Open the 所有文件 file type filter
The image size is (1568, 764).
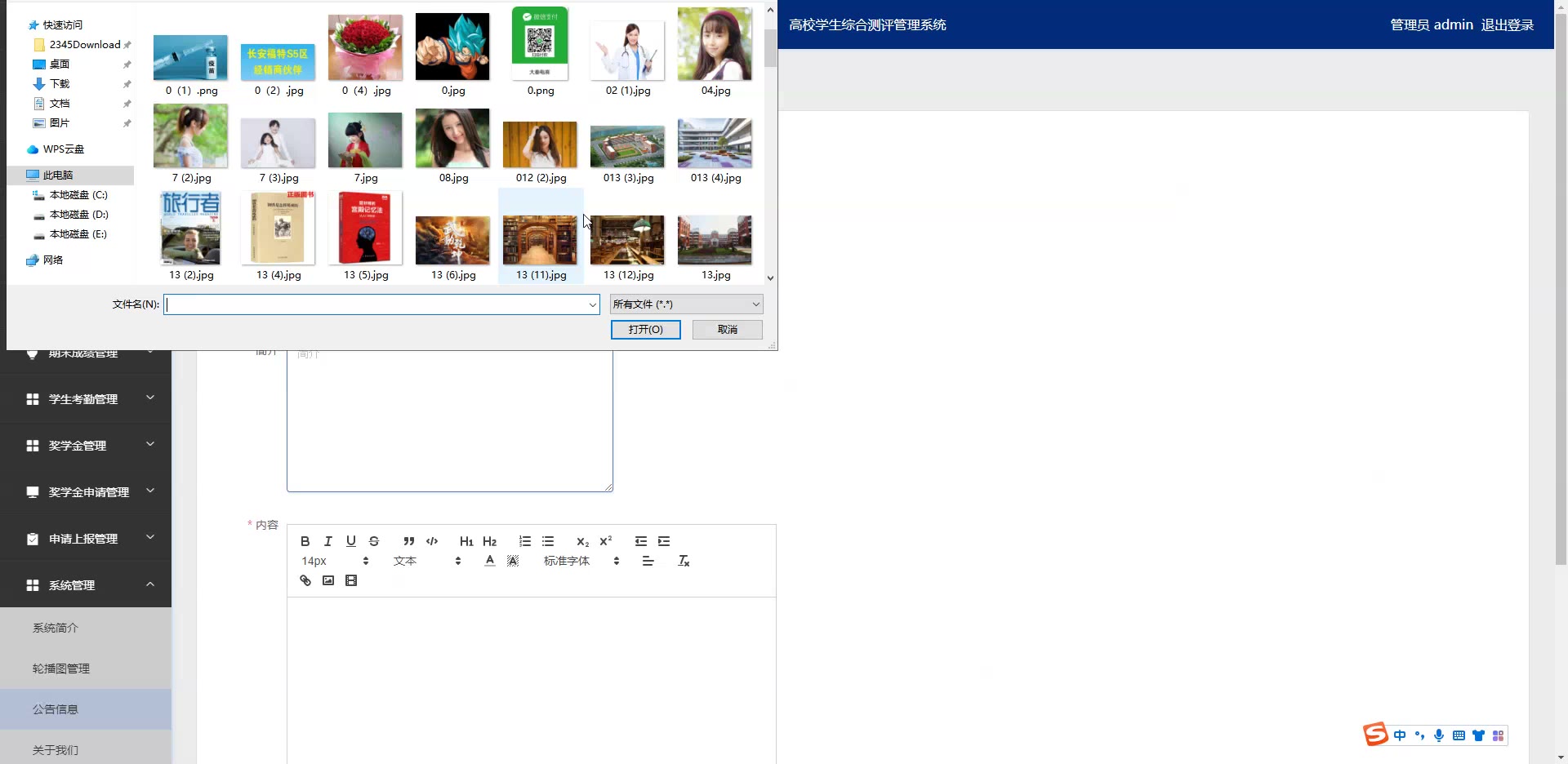(x=686, y=304)
